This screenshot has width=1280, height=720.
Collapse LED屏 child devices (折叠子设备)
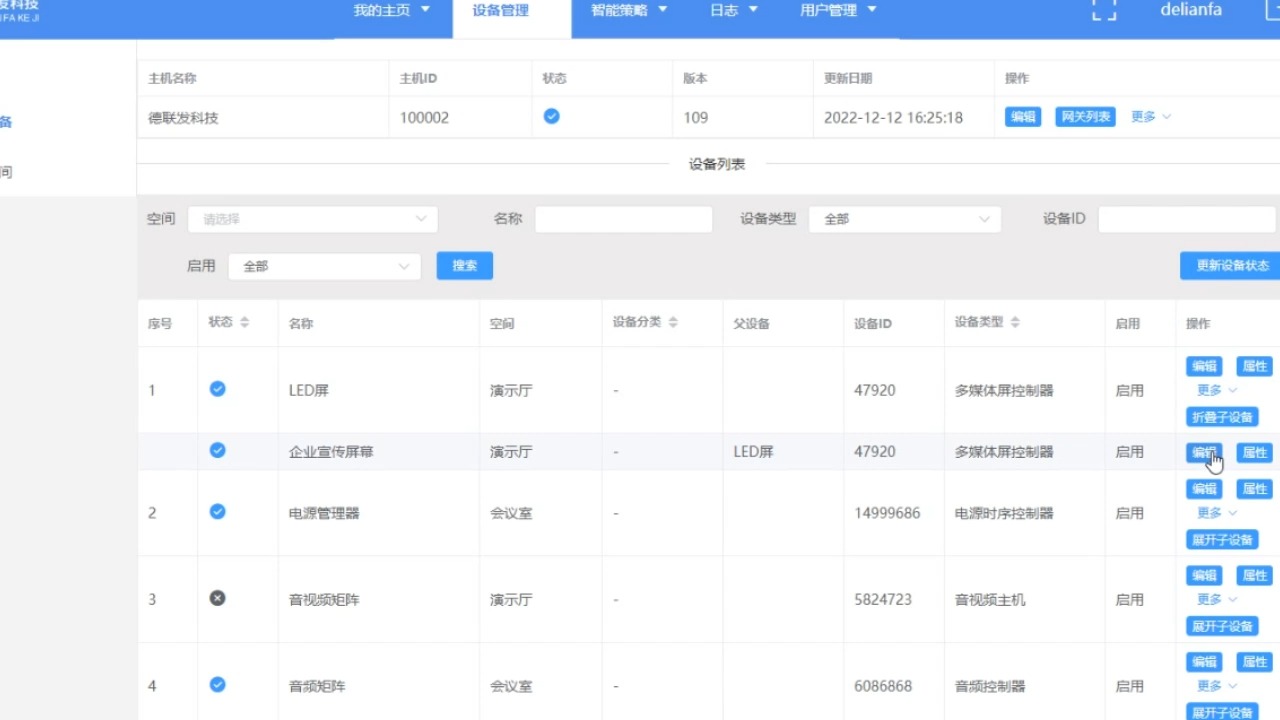(1222, 417)
